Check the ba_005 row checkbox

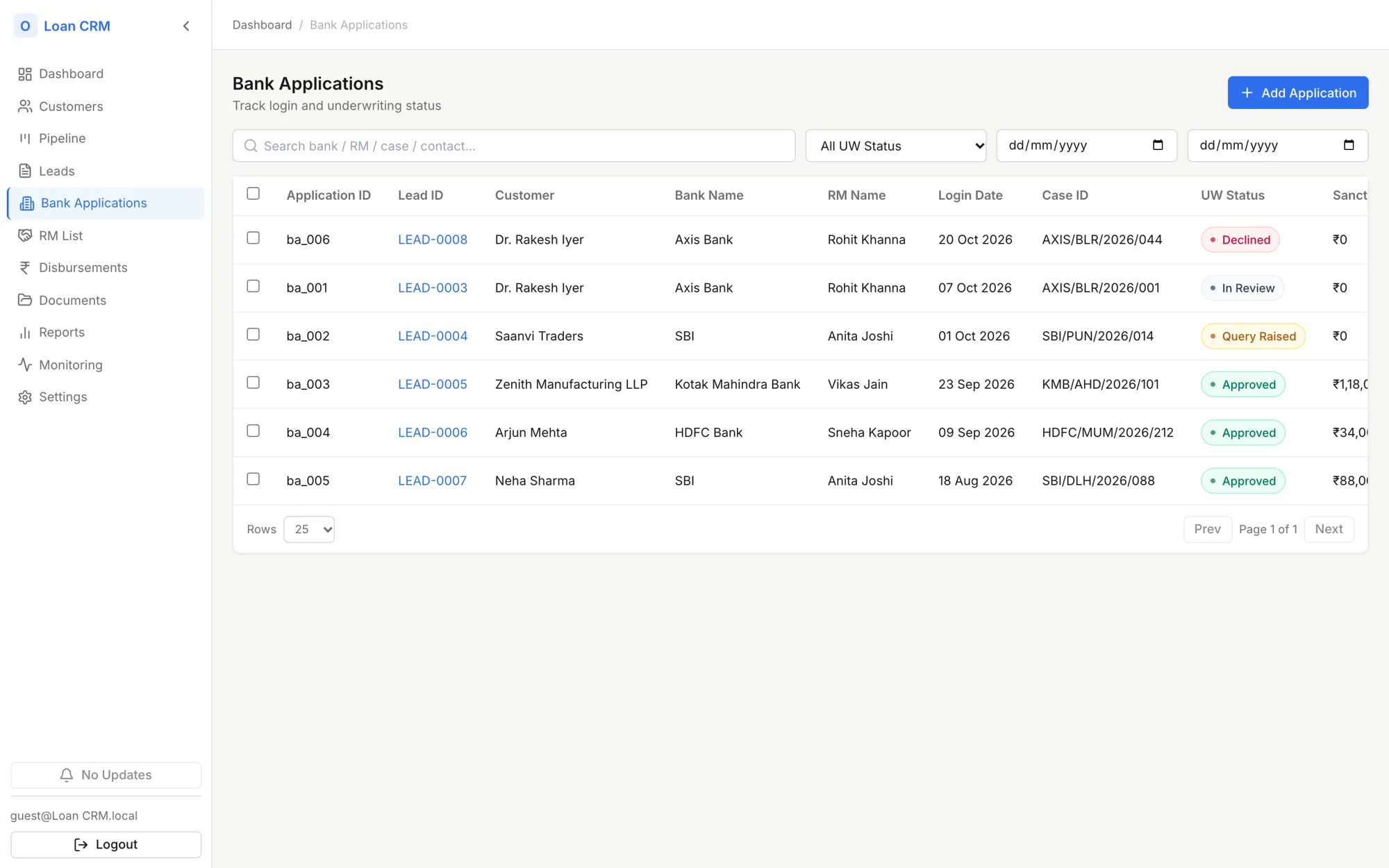tap(253, 479)
